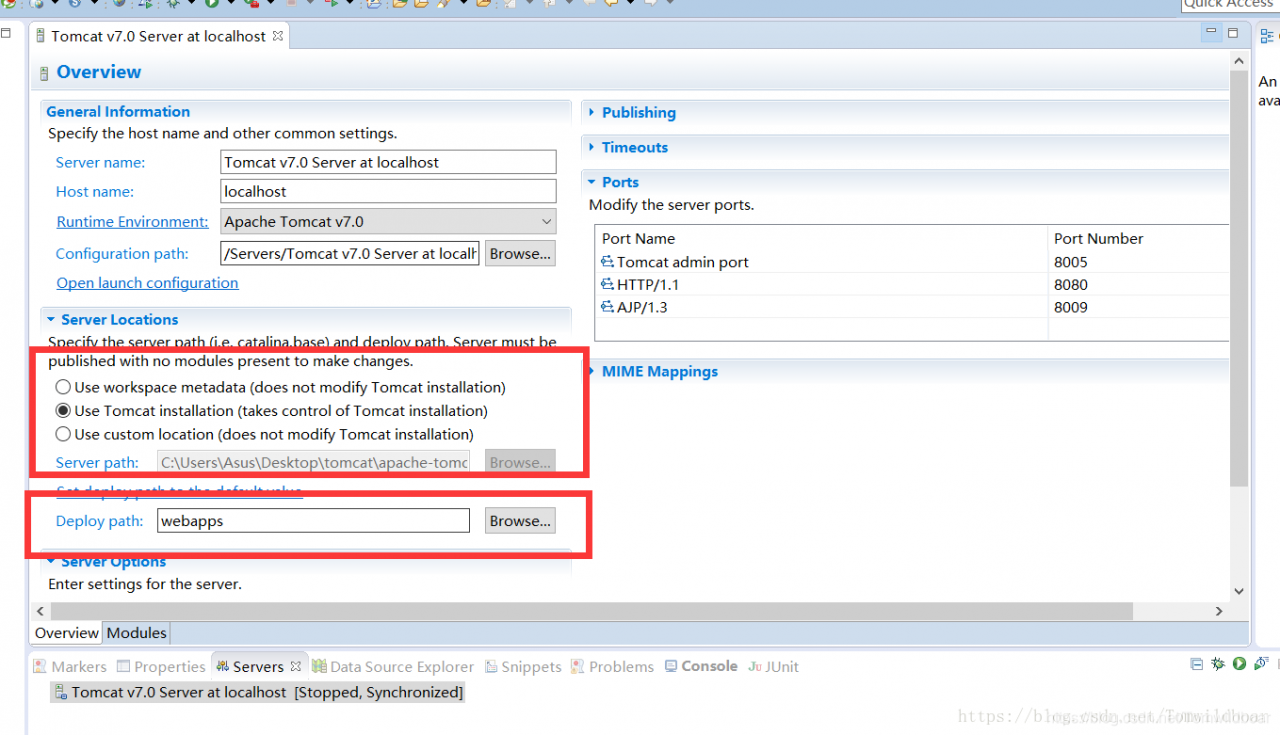
Task: Open the Data Source Explorer tab
Action: tap(393, 667)
